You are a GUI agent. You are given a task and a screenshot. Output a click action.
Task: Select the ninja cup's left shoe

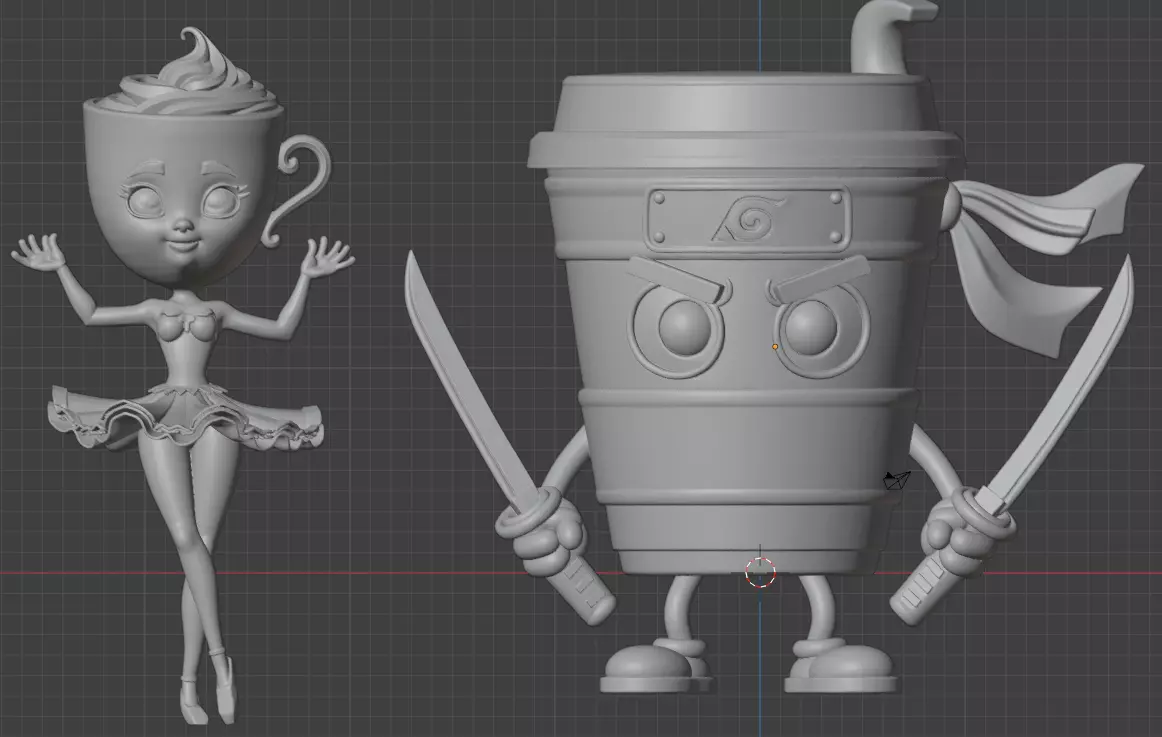tap(655, 667)
